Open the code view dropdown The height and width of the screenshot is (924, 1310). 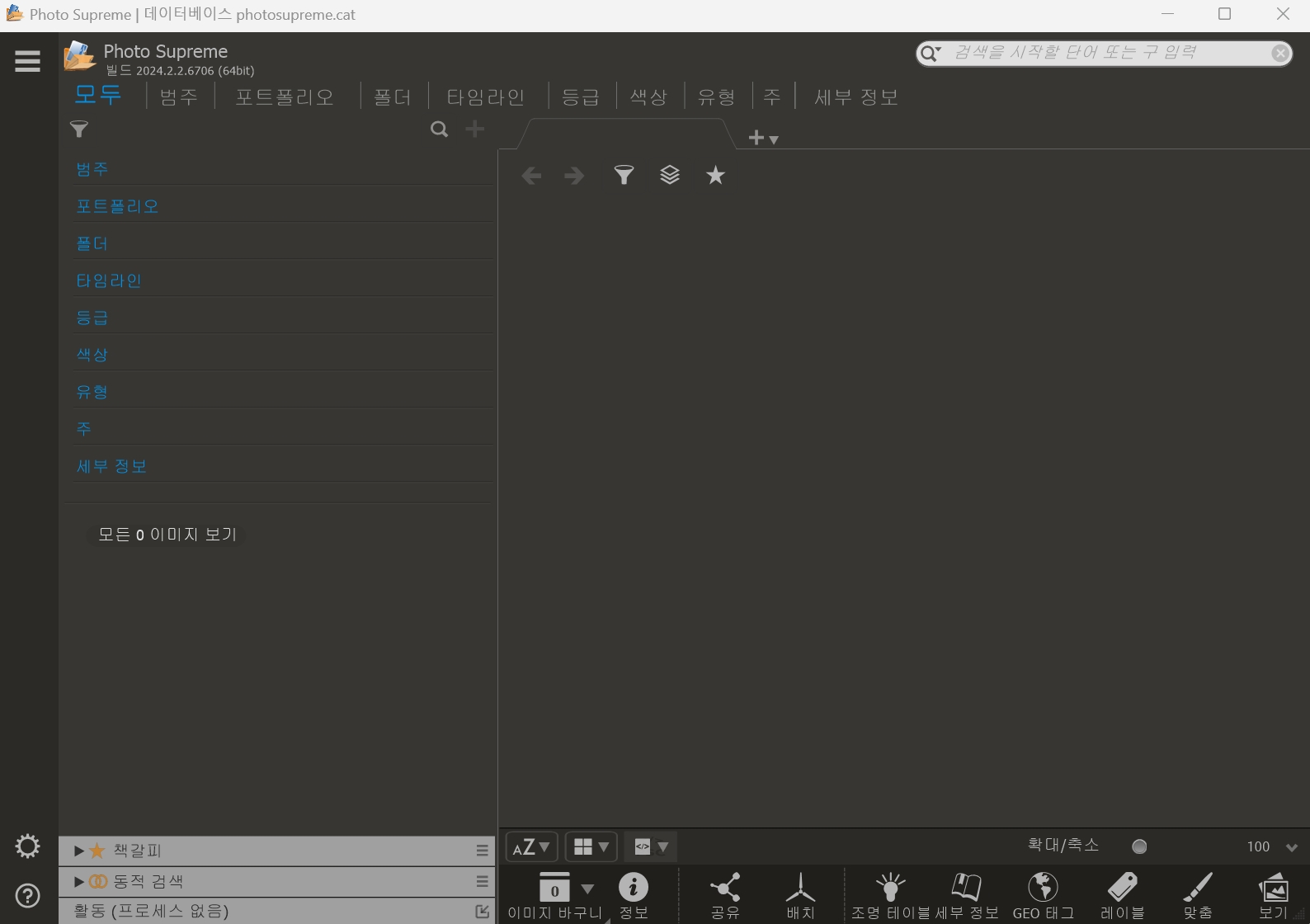(650, 846)
